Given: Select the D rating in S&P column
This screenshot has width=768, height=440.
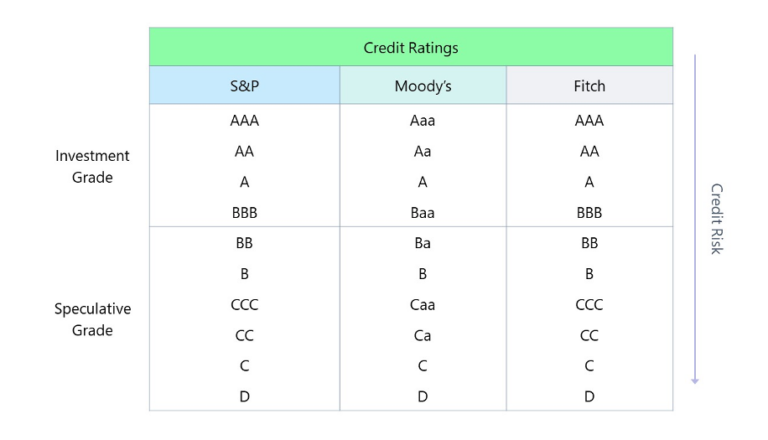Looking at the screenshot, I should click(x=244, y=397).
